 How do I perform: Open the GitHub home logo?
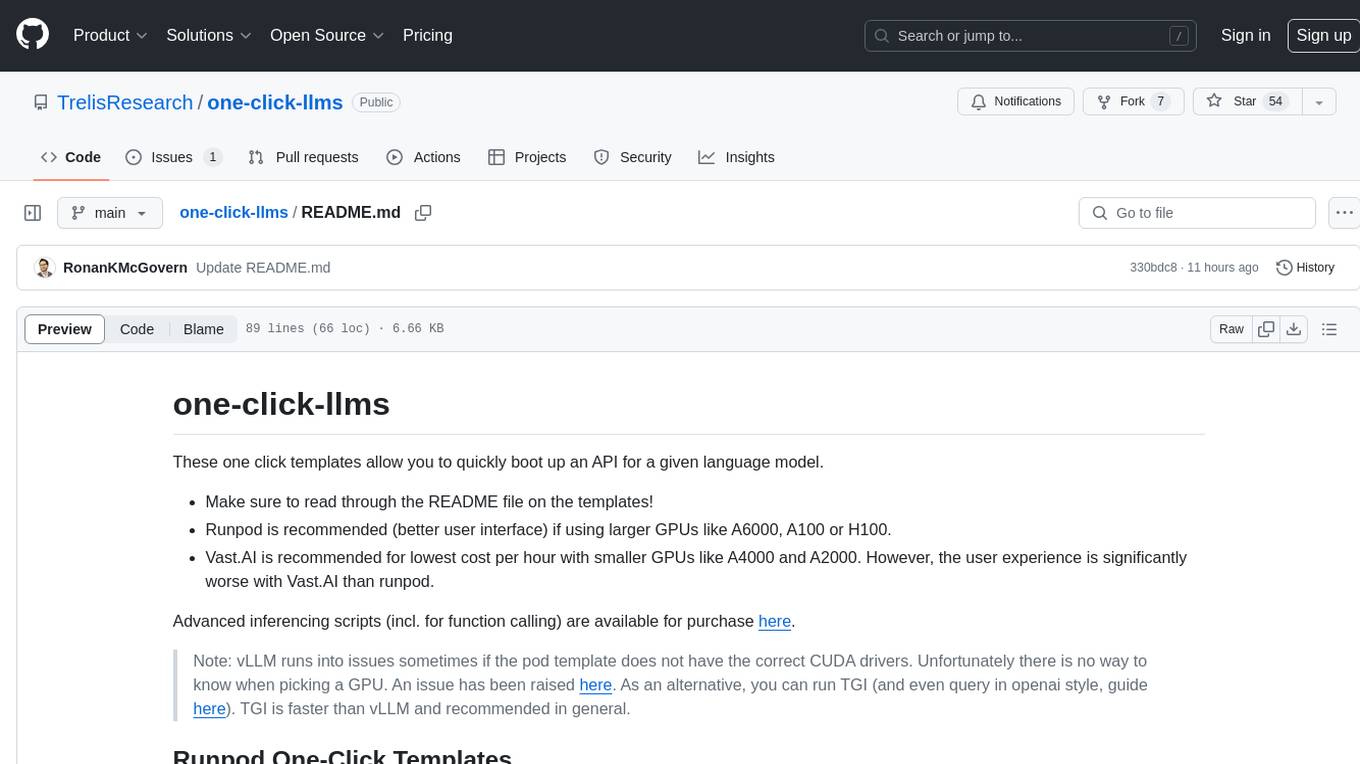[x=33, y=35]
